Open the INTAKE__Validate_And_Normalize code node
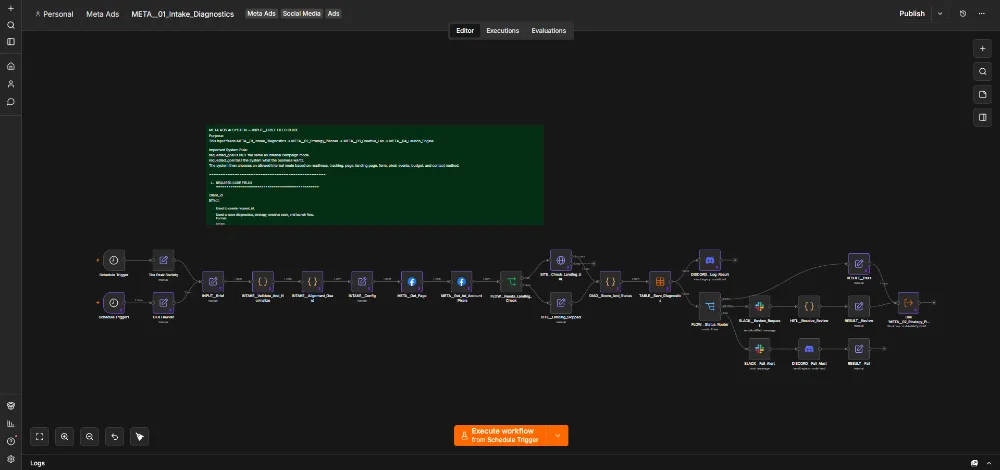The width and height of the screenshot is (1000, 470). [x=263, y=281]
